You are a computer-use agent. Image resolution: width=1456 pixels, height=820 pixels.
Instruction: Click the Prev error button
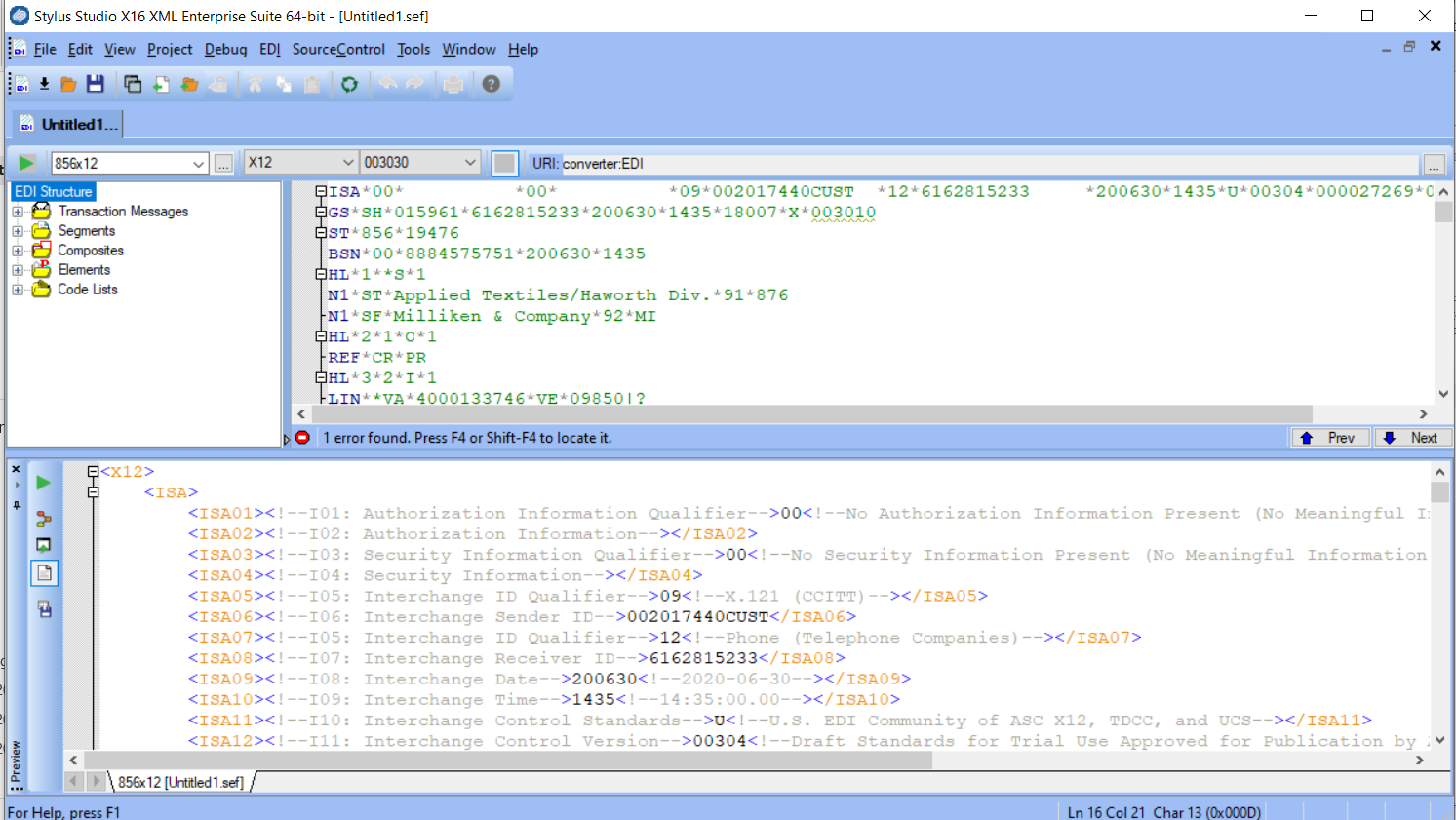pyautogui.click(x=1330, y=438)
